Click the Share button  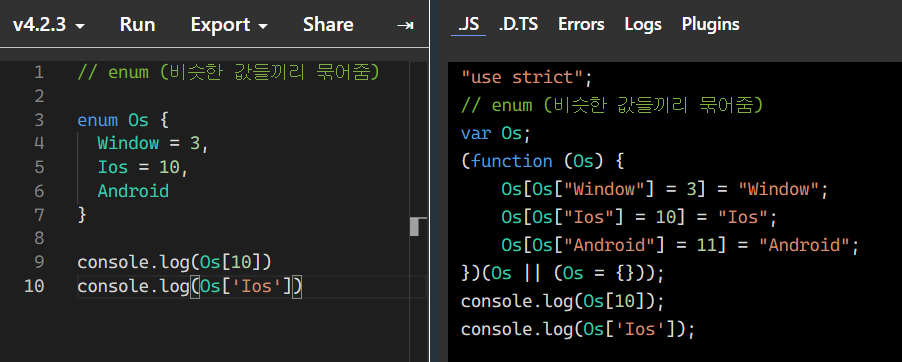pyautogui.click(x=328, y=25)
